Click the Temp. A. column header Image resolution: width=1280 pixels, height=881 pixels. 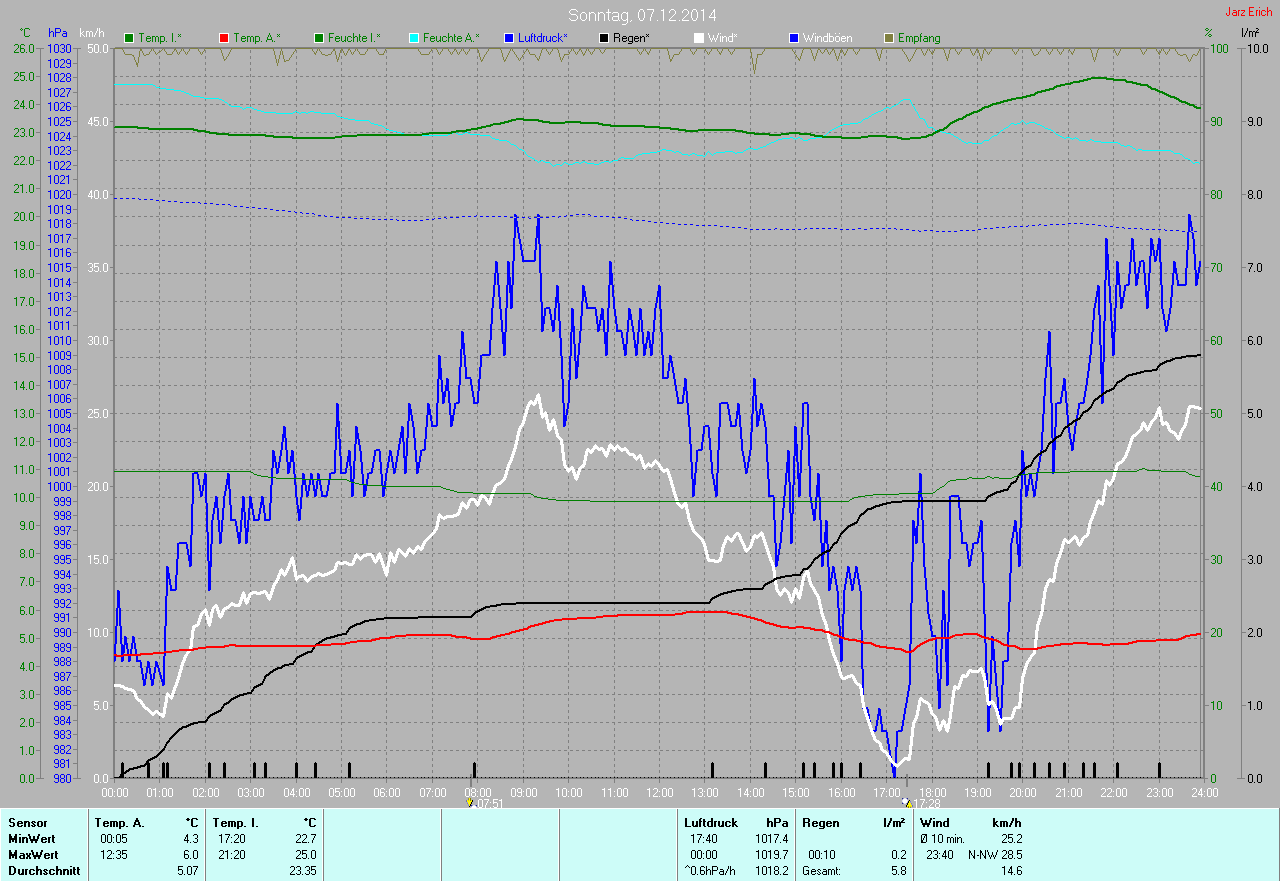pyautogui.click(x=118, y=823)
